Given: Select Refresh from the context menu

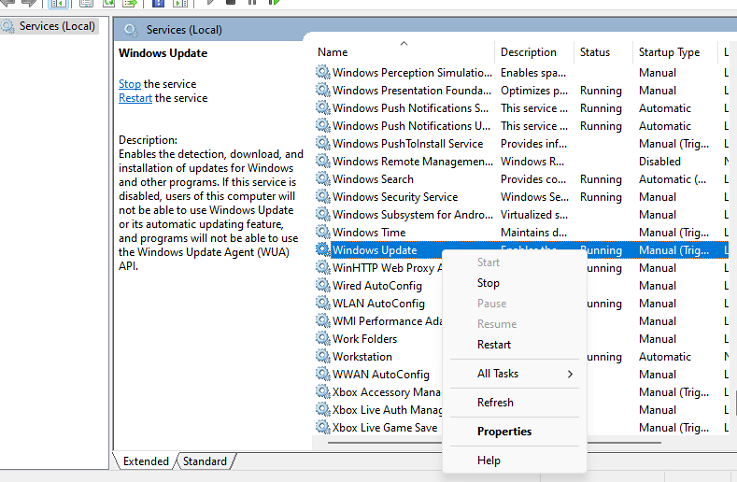Looking at the screenshot, I should (495, 403).
